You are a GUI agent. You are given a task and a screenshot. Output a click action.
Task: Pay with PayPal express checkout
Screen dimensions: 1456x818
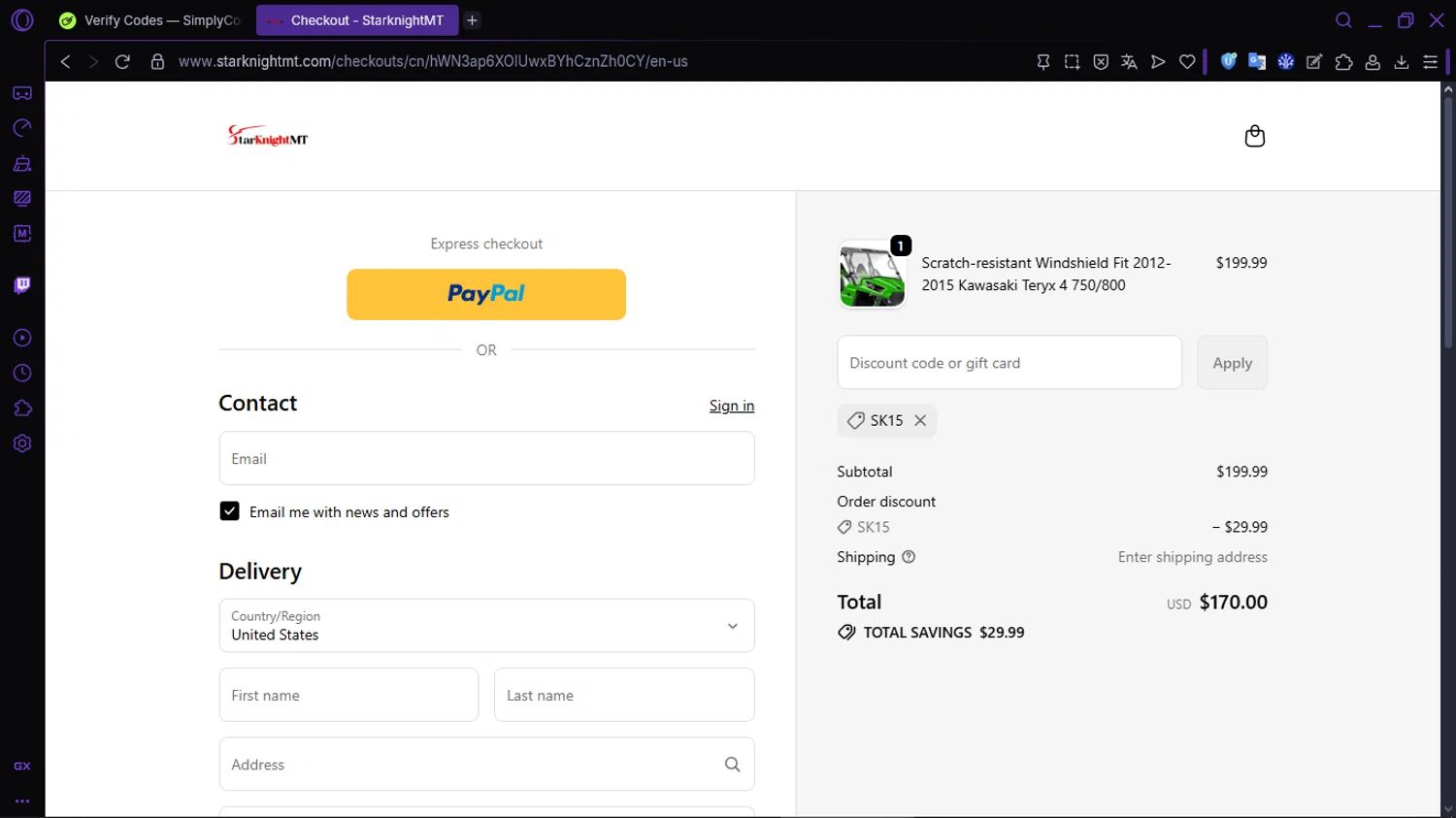coord(486,294)
